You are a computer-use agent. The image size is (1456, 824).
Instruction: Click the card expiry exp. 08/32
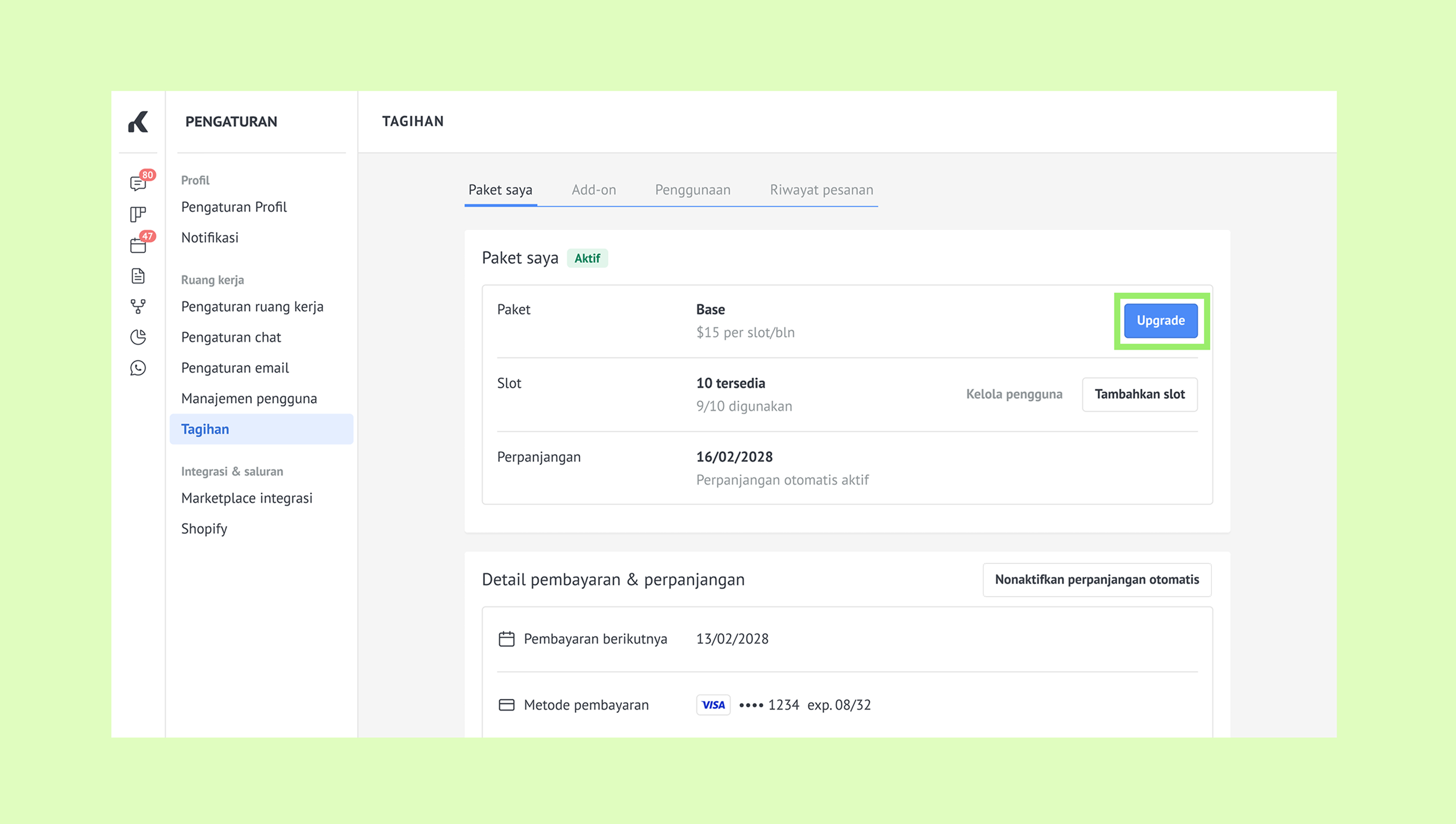839,705
